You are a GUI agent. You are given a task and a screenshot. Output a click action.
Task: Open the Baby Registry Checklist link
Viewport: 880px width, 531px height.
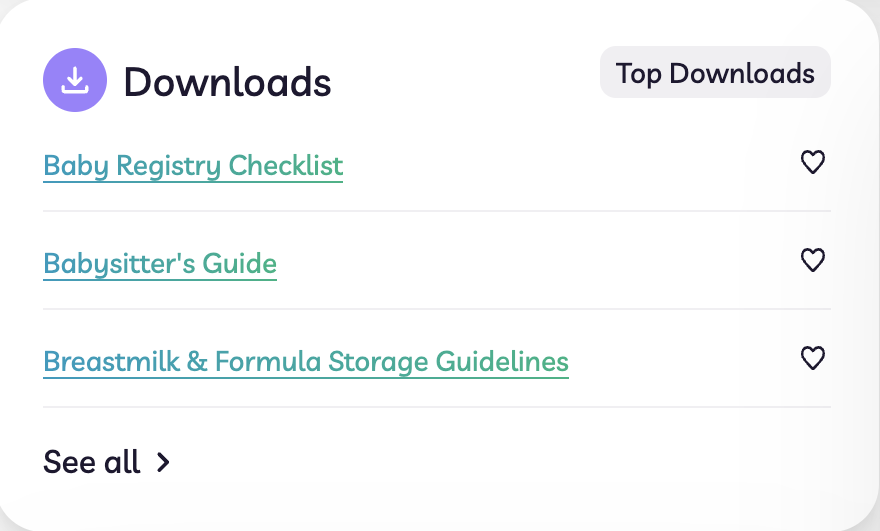(193, 167)
